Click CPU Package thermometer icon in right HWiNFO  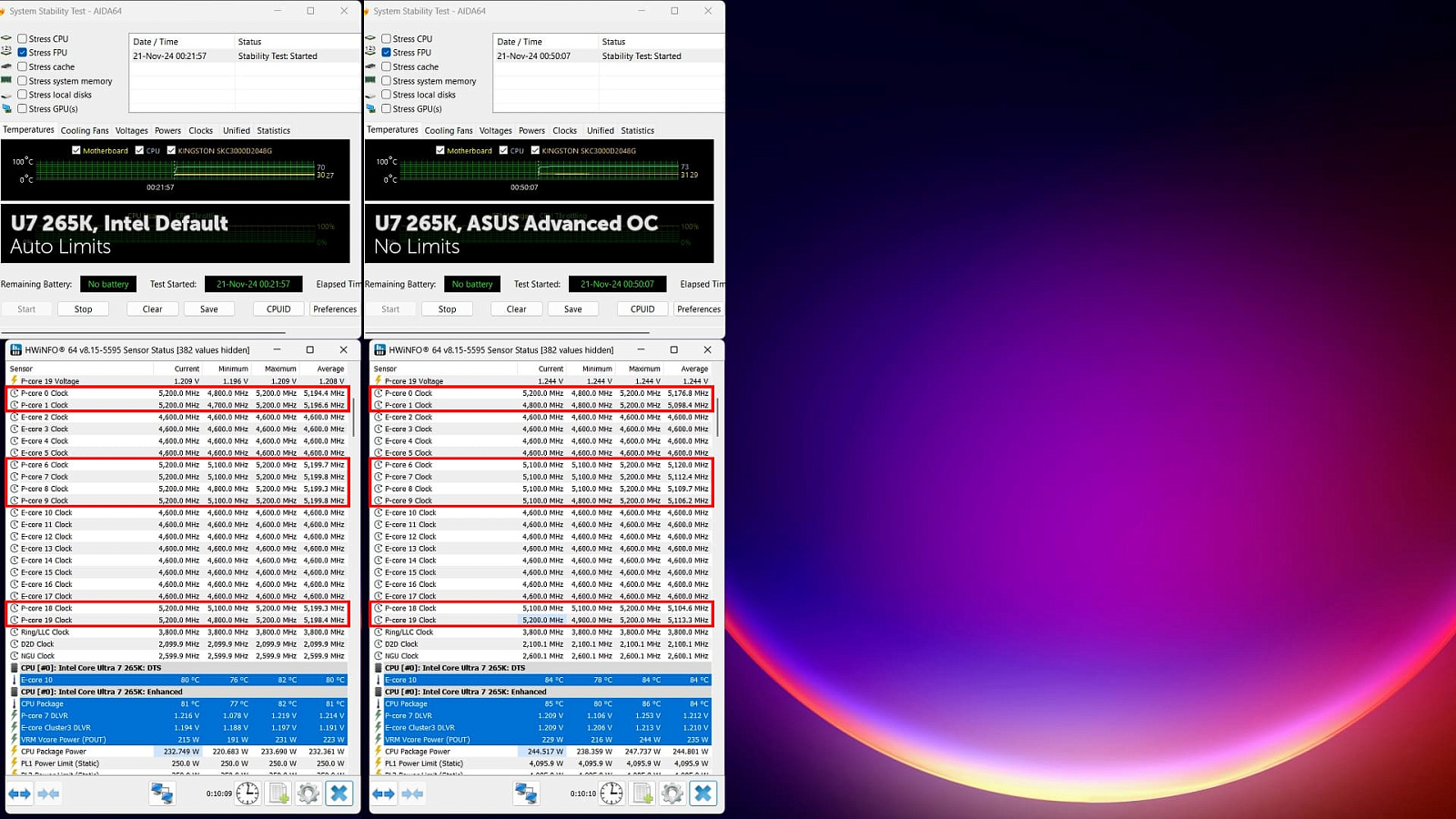point(378,703)
